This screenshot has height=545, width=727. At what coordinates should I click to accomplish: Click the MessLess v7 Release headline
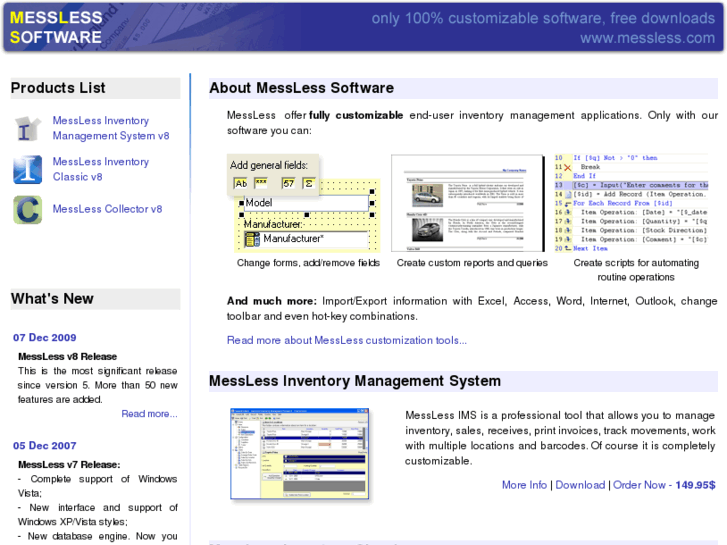pyautogui.click(x=69, y=465)
